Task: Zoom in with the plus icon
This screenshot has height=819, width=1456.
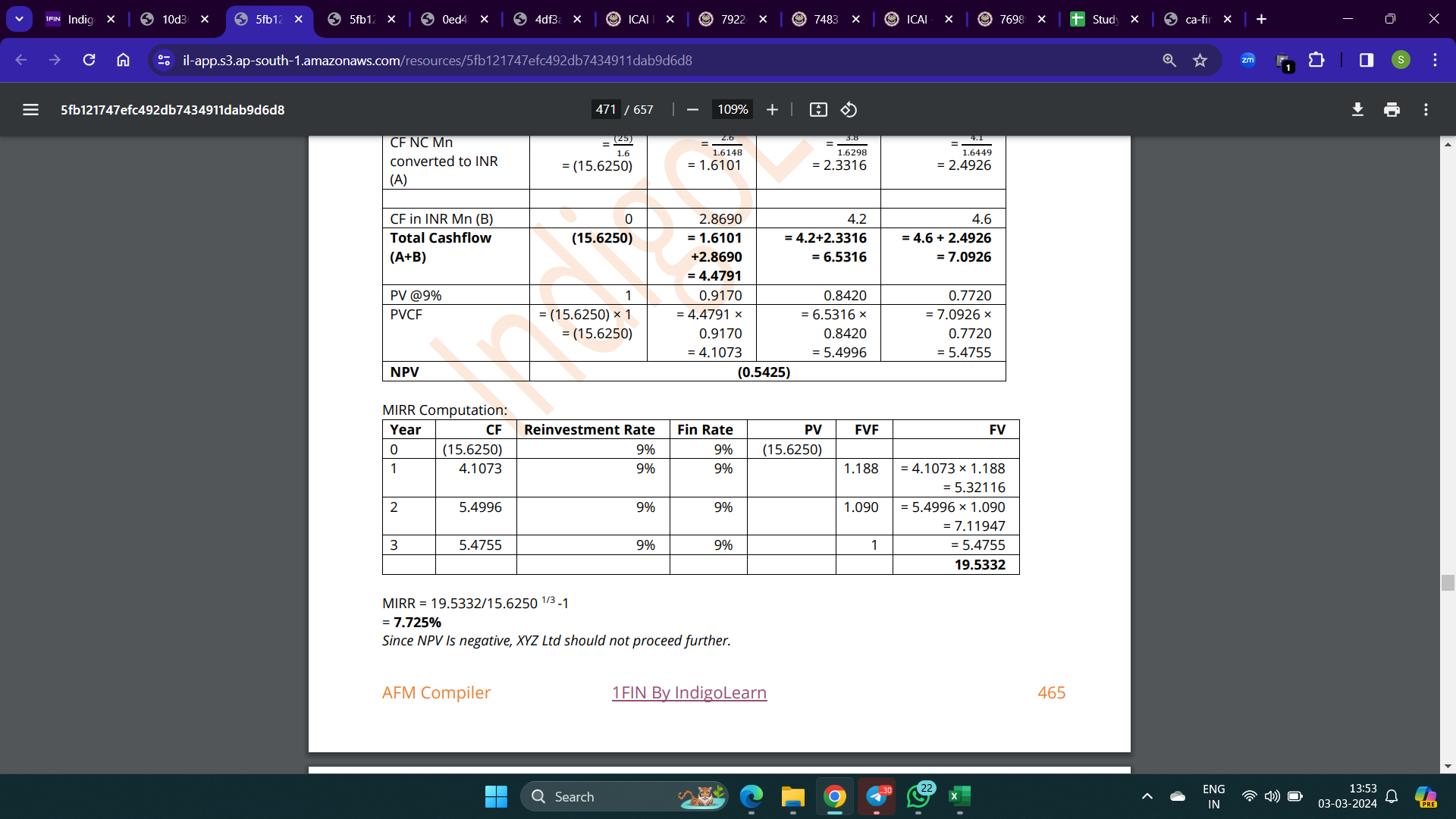Action: click(x=772, y=110)
